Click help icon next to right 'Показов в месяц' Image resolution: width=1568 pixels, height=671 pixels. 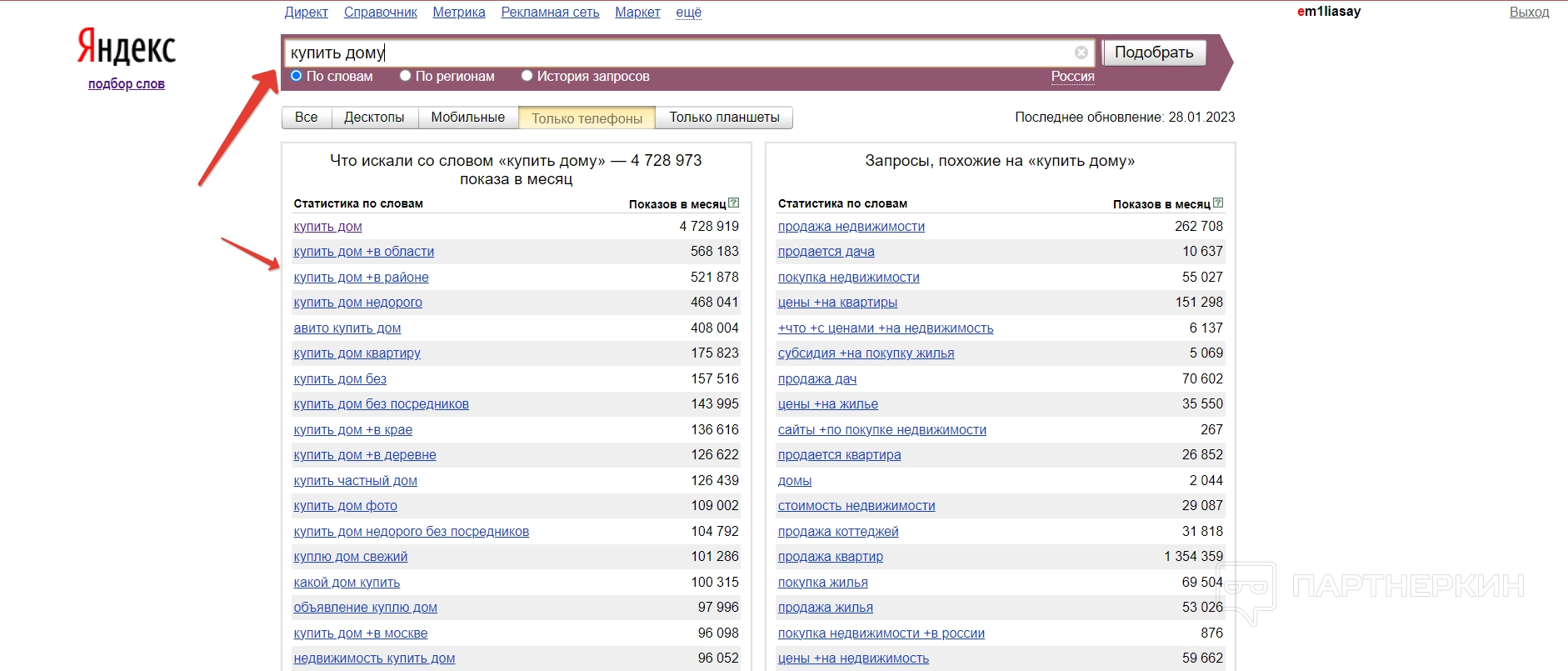[x=1218, y=203]
